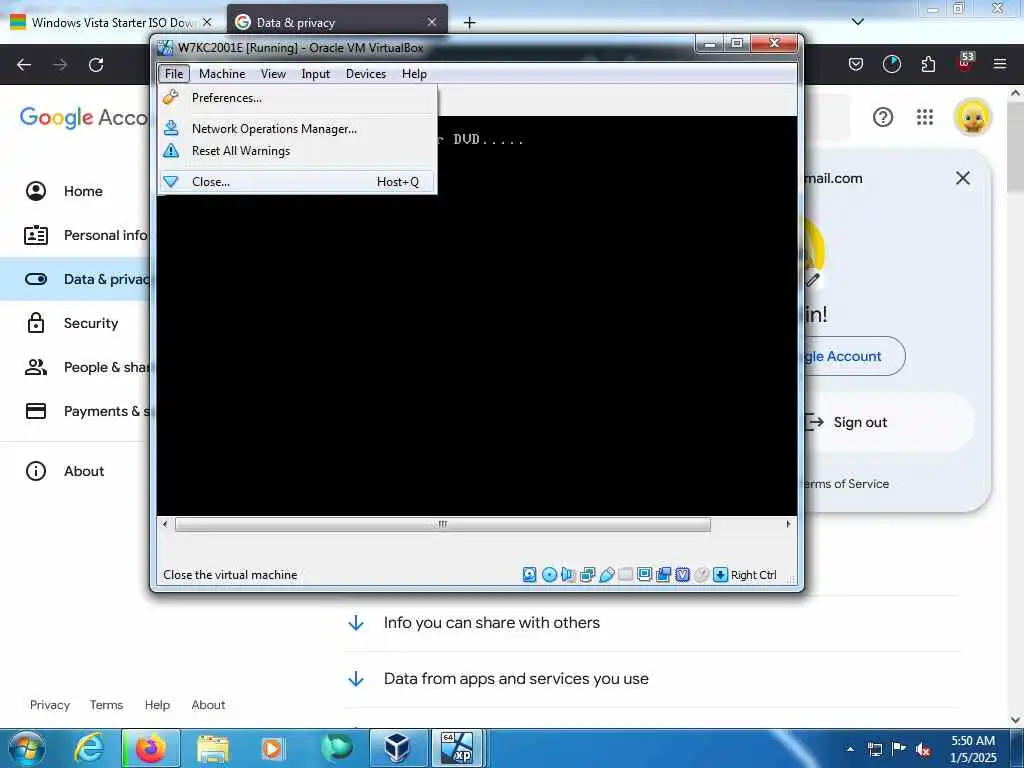The width and height of the screenshot is (1024, 768).
Task: Launch Internet Explorer from taskbar
Action: (x=89, y=748)
